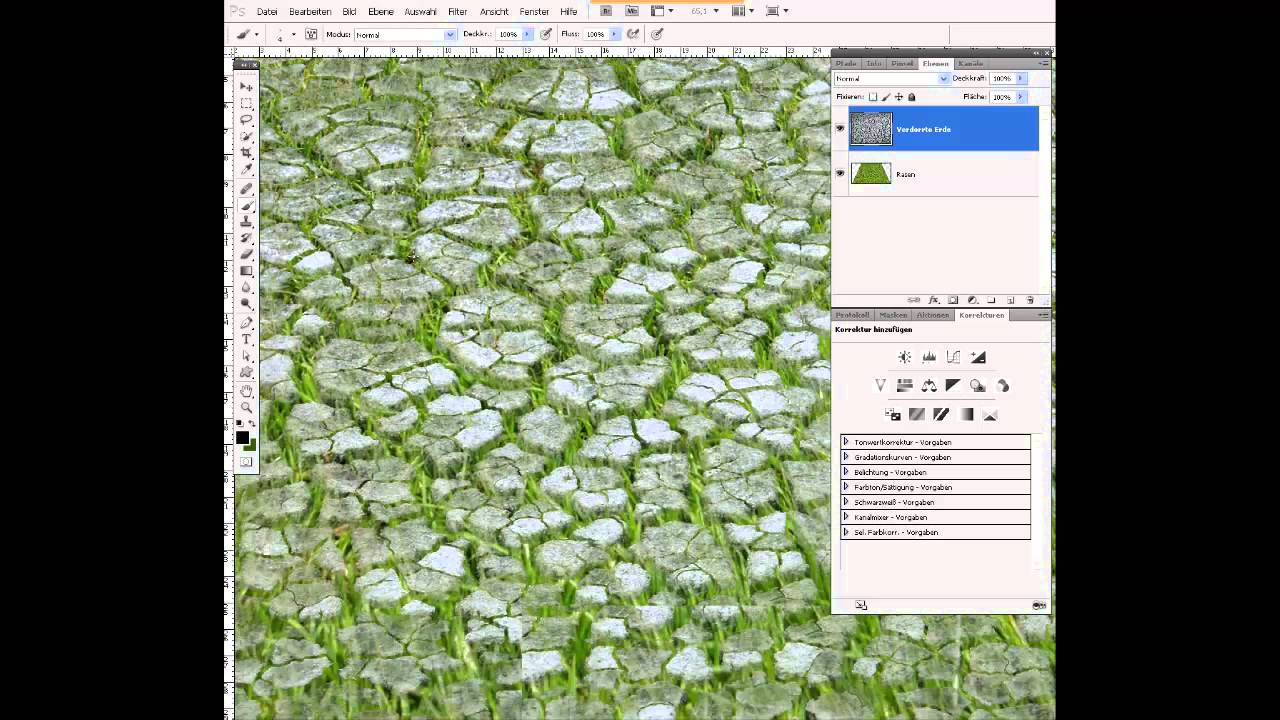The height and width of the screenshot is (720, 1280).
Task: Add a Photo Filter adjustment
Action: [x=978, y=385]
